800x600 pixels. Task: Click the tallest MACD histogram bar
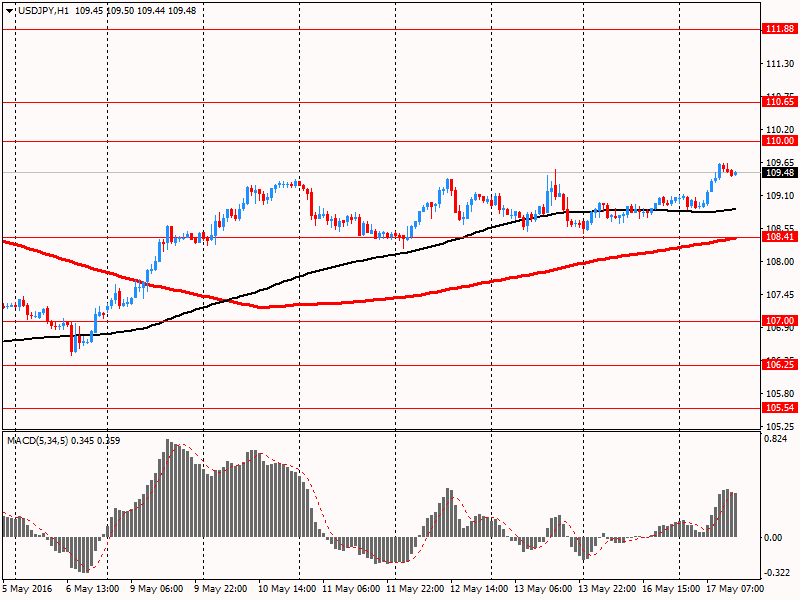pos(168,488)
